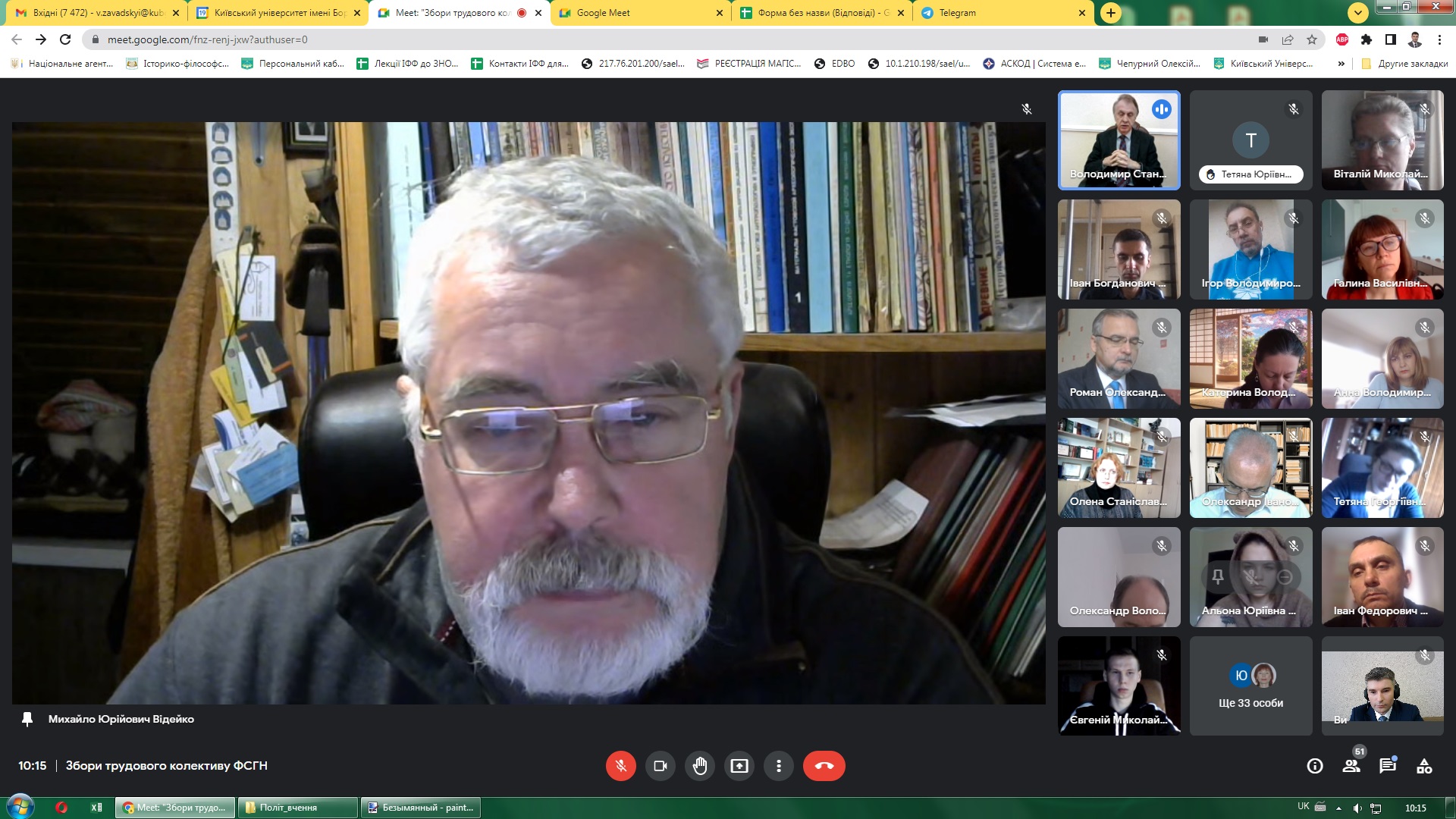Turn off the camera button
Viewport: 1456px width, 819px height.
click(660, 766)
